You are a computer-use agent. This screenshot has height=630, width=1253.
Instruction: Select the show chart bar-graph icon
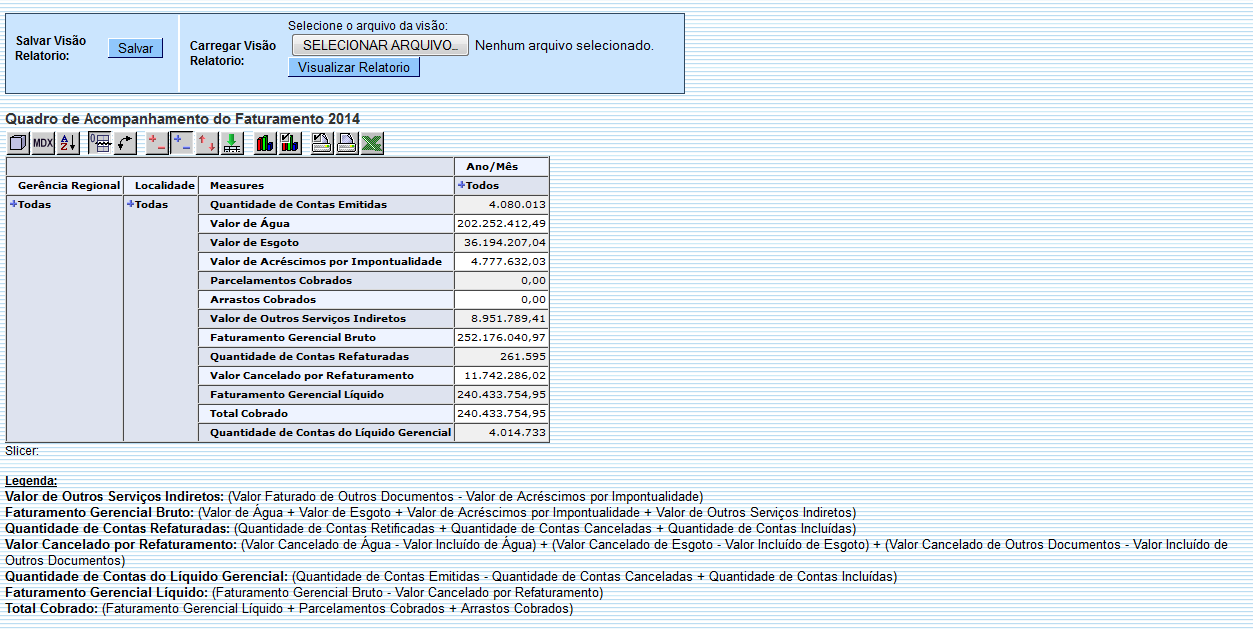[x=265, y=143]
